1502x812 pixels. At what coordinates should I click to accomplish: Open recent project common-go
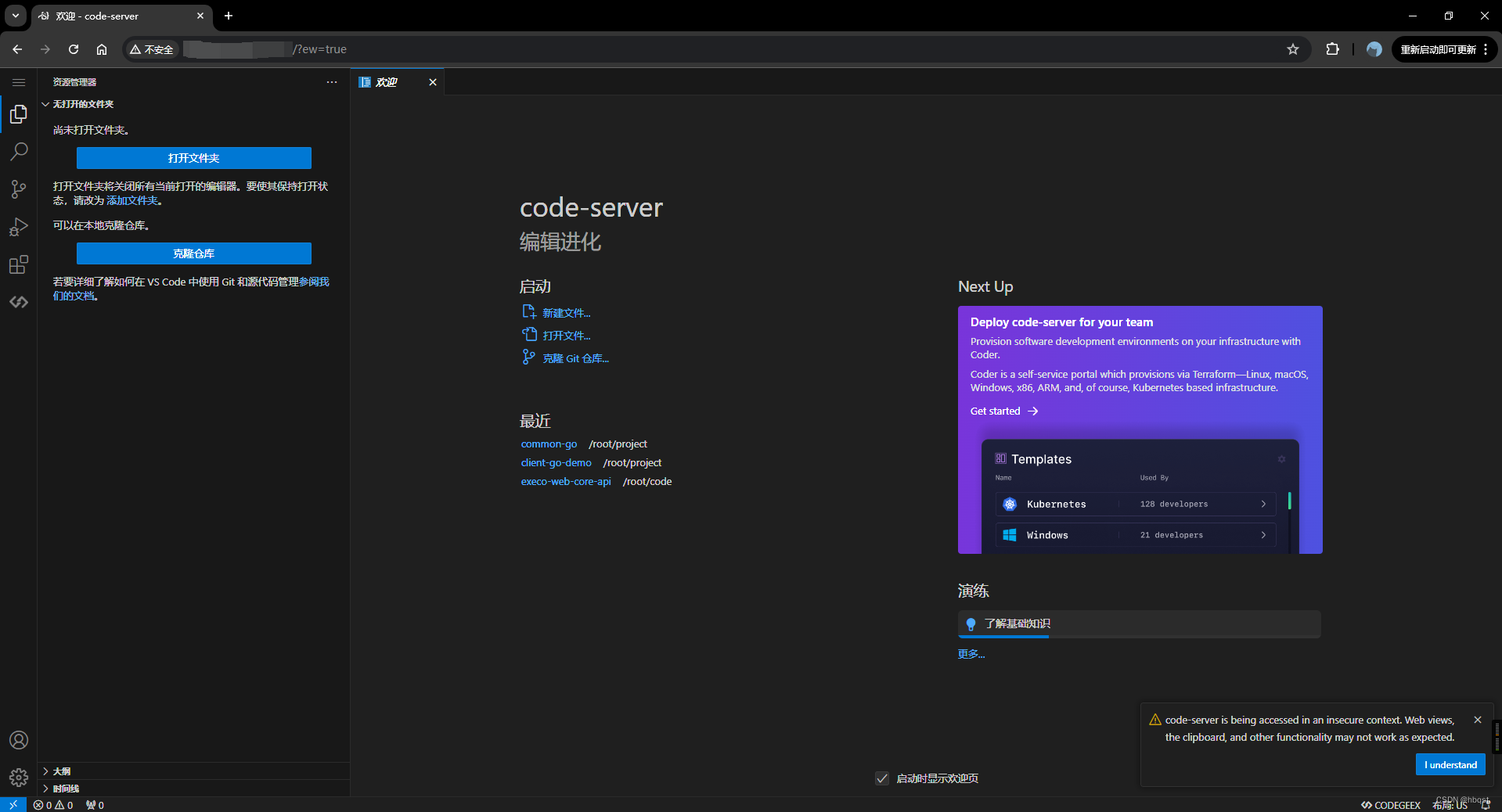coord(549,444)
